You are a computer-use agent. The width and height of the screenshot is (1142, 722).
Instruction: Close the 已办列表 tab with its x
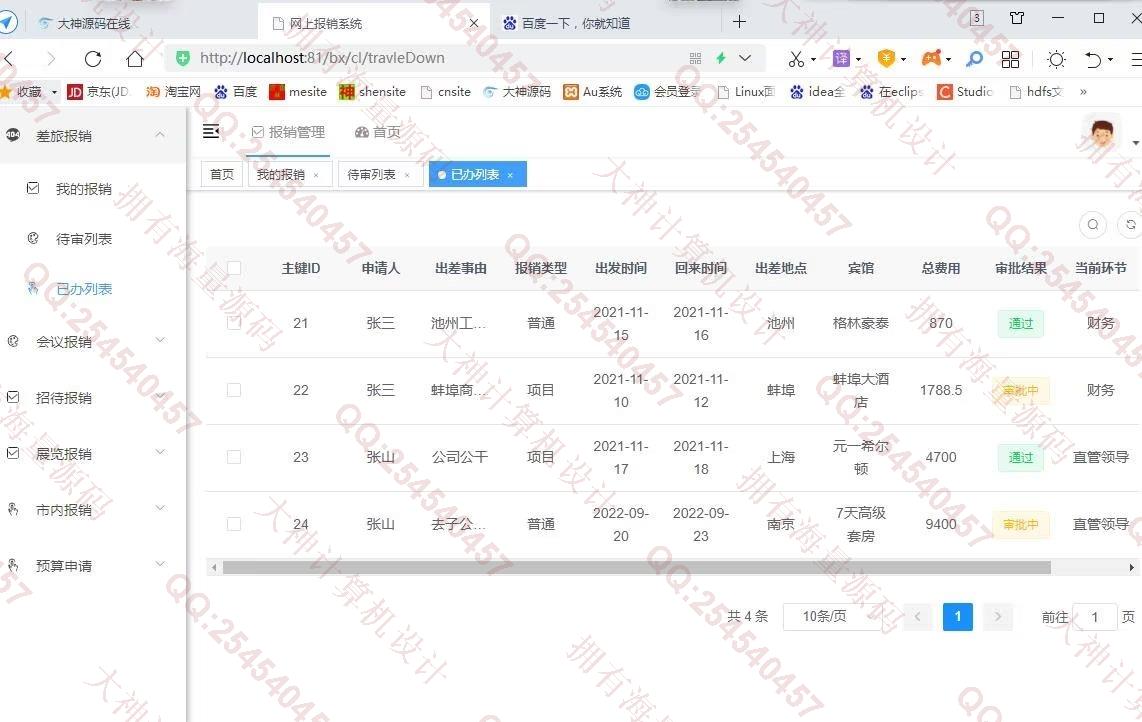click(510, 175)
